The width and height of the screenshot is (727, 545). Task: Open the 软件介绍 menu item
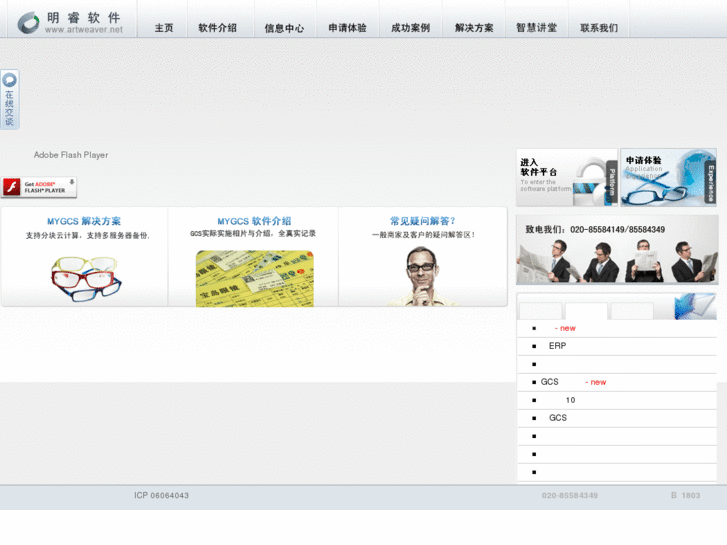pyautogui.click(x=217, y=28)
